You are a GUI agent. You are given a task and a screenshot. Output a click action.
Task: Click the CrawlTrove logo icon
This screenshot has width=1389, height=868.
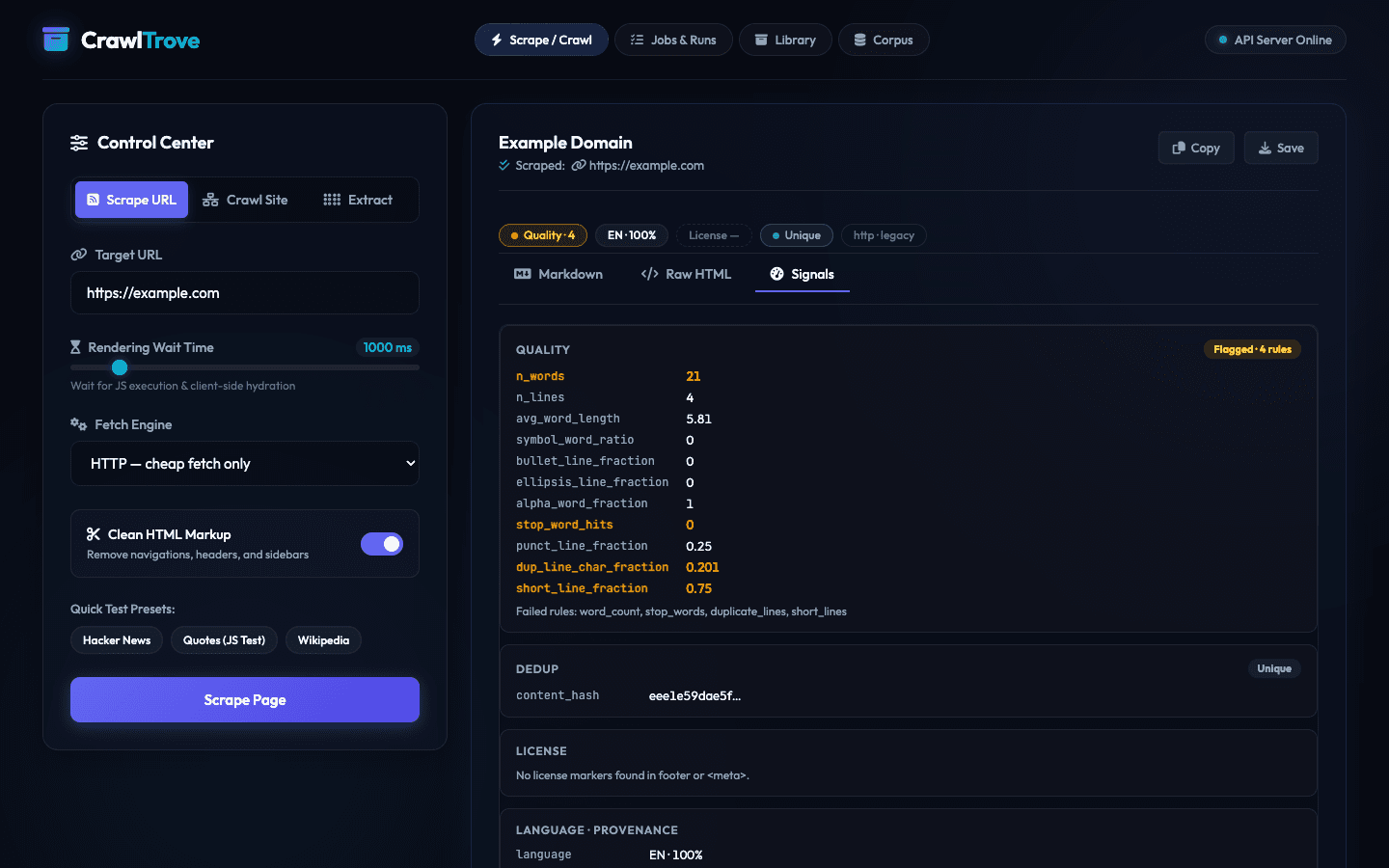(x=56, y=40)
